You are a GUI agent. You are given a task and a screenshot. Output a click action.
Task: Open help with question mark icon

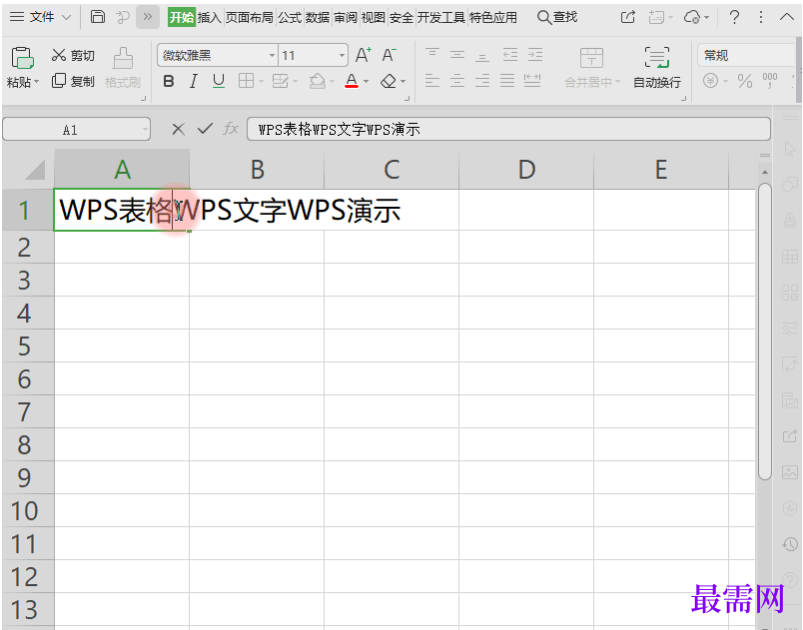coord(734,17)
